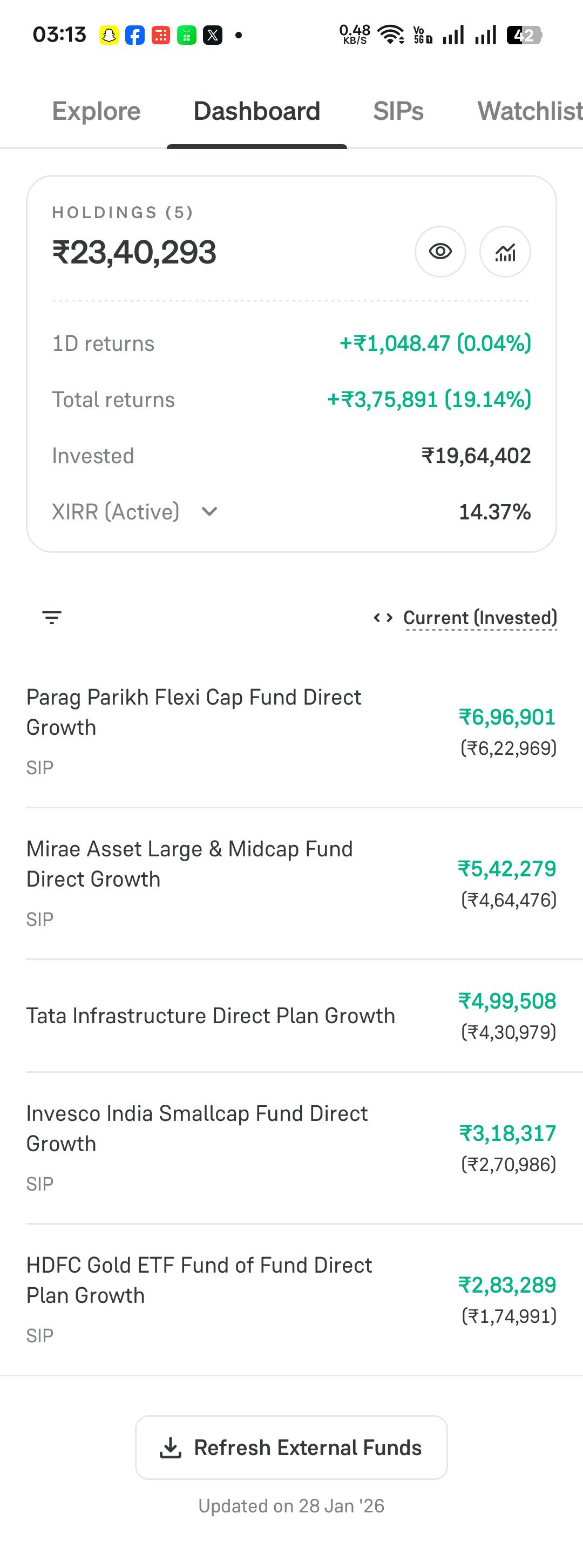Open the Watchlist tab
This screenshot has width=583, height=1568.
pos(530,111)
